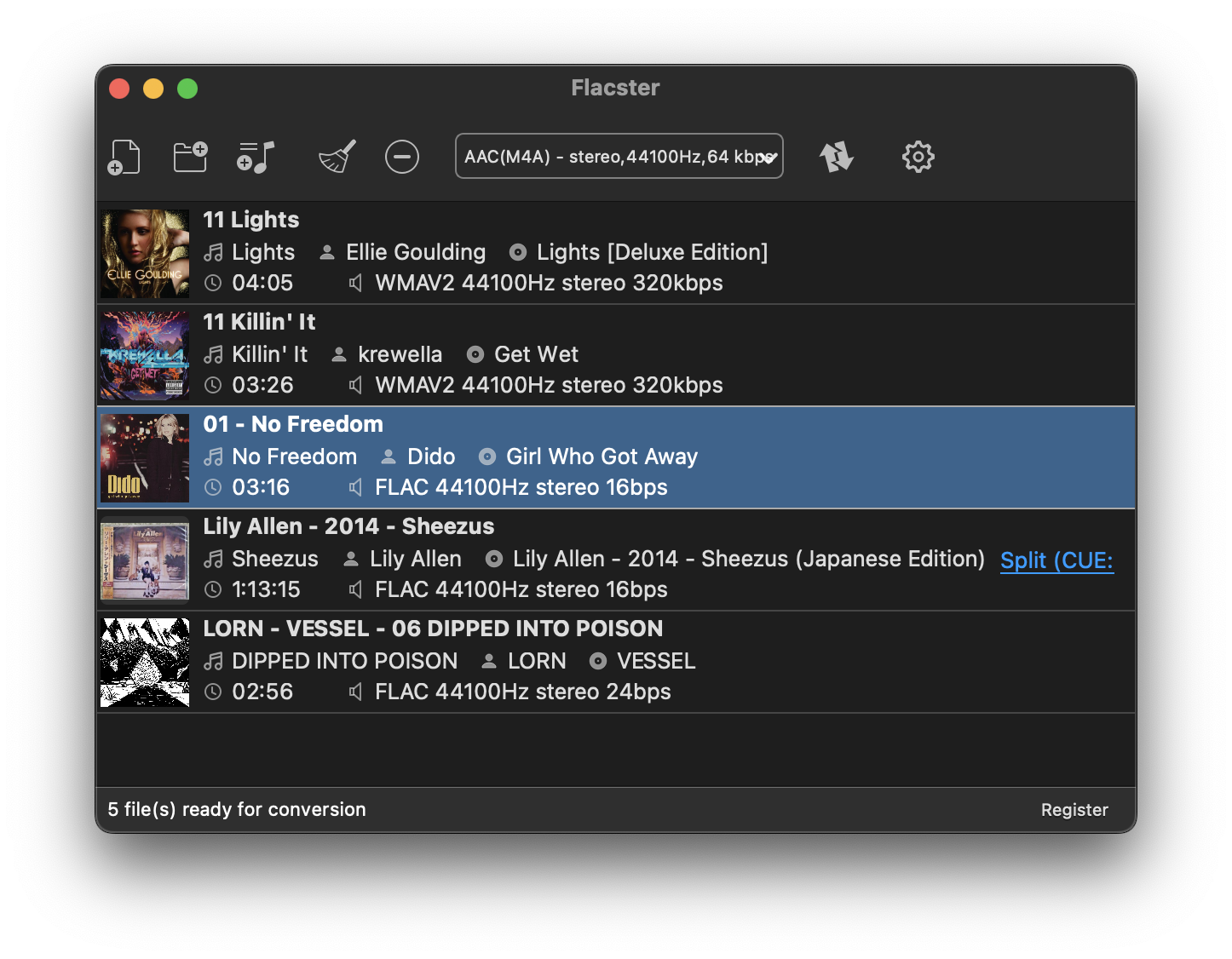Select the Dido album cover thumbnail
The image size is (1232, 959).
(x=145, y=457)
